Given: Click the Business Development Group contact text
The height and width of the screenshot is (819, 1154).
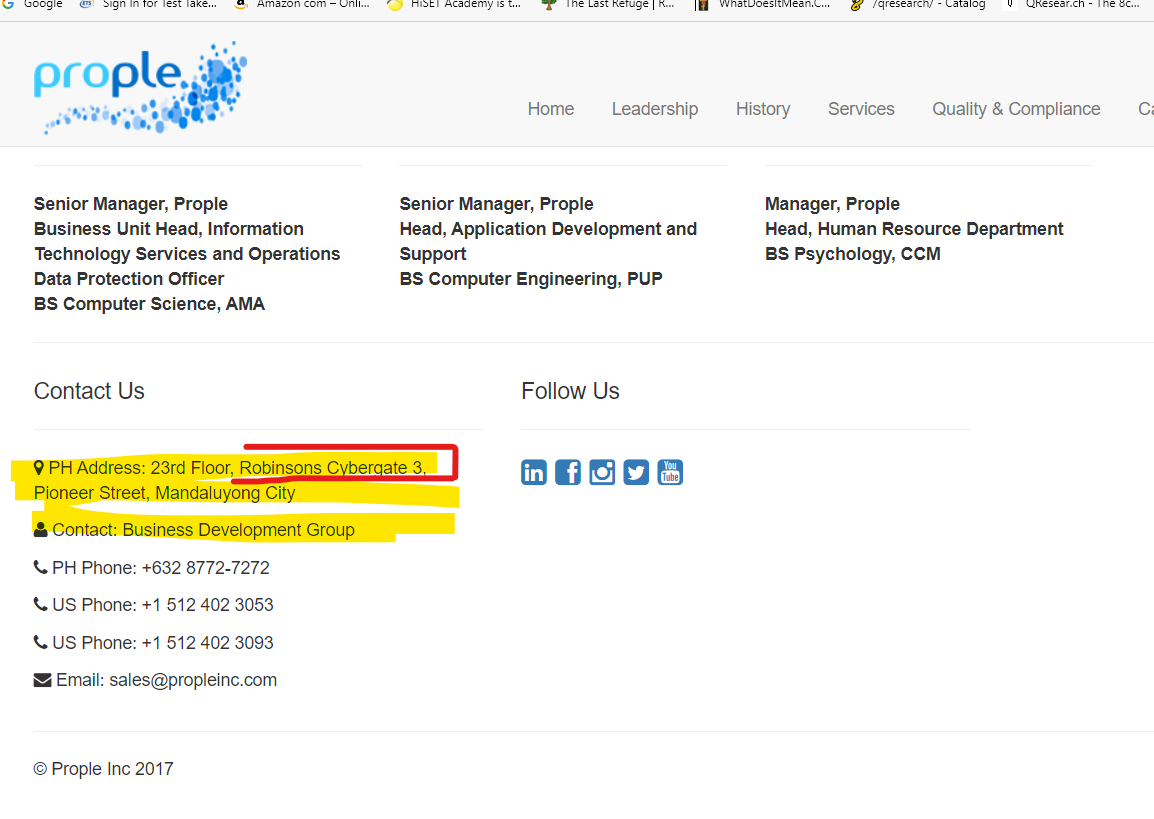Looking at the screenshot, I should (x=238, y=530).
